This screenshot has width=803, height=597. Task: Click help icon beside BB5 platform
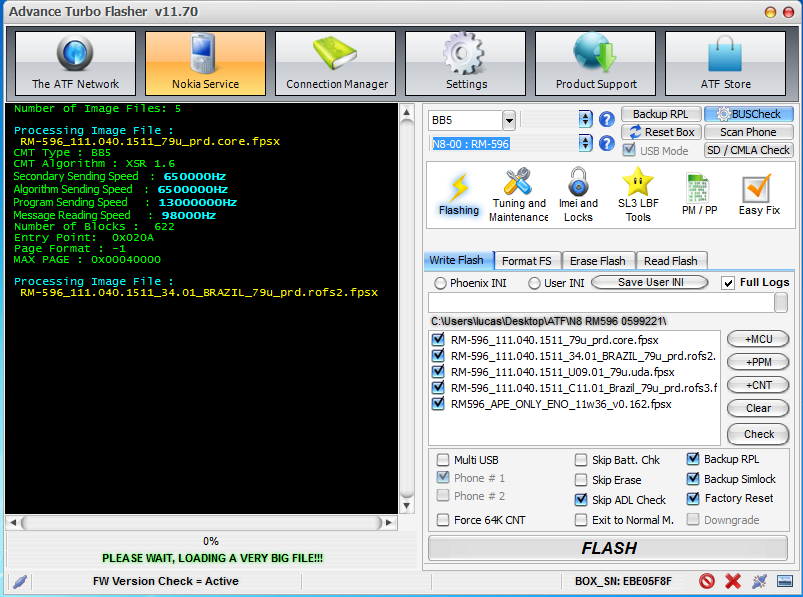[x=607, y=120]
